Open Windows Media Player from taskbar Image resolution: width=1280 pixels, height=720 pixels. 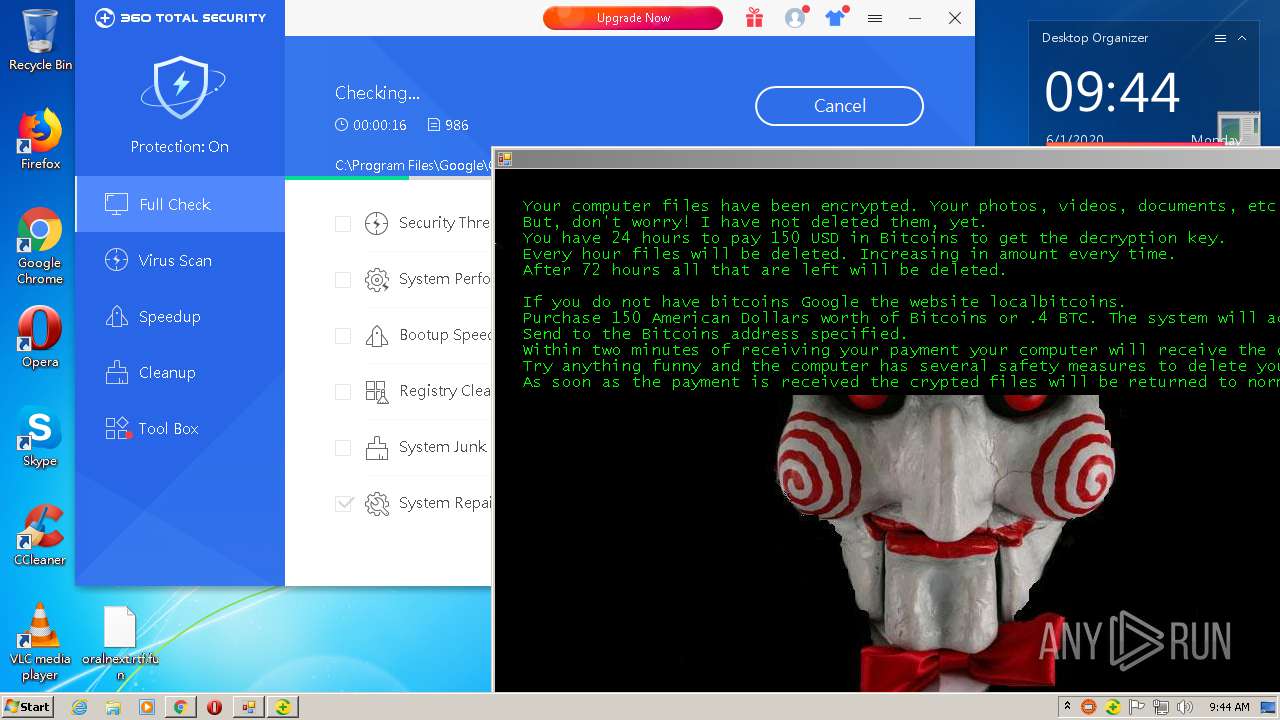[147, 707]
